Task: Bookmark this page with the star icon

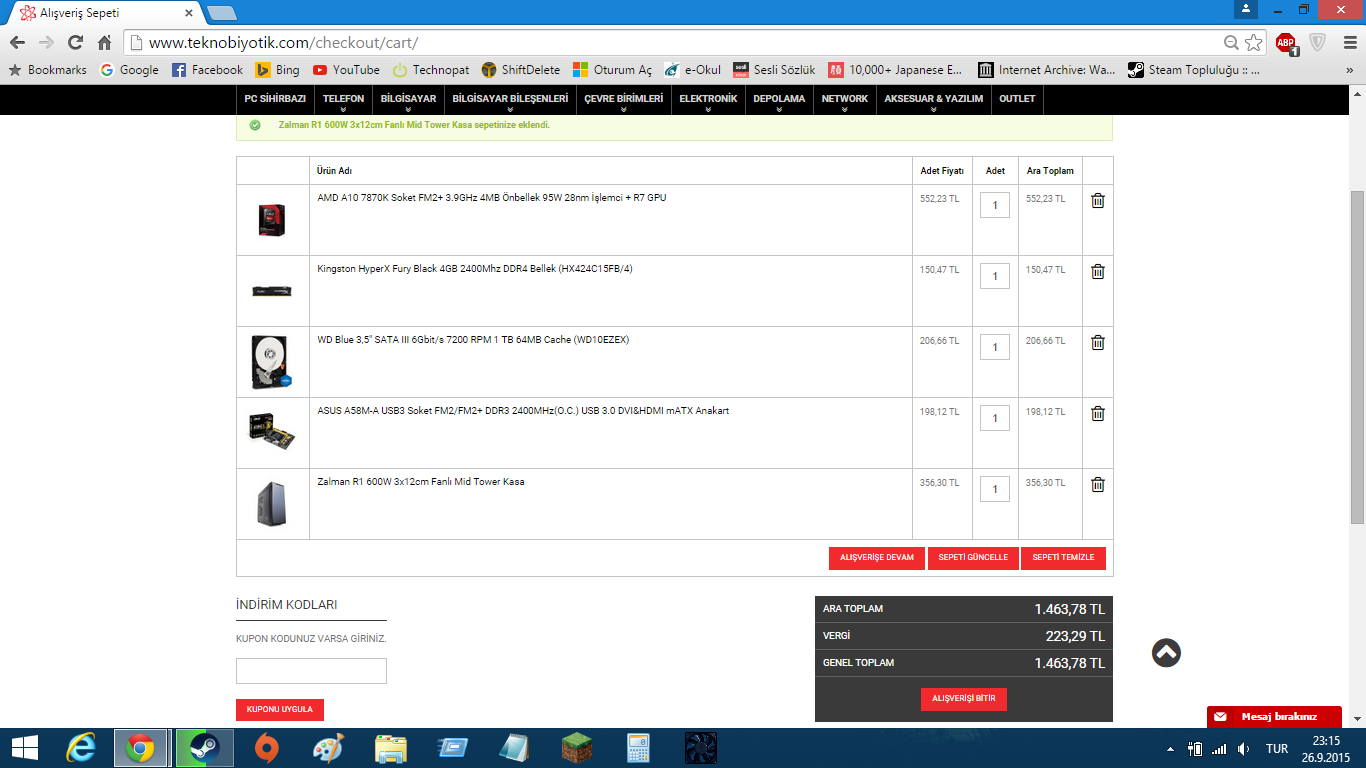Action: [1253, 43]
